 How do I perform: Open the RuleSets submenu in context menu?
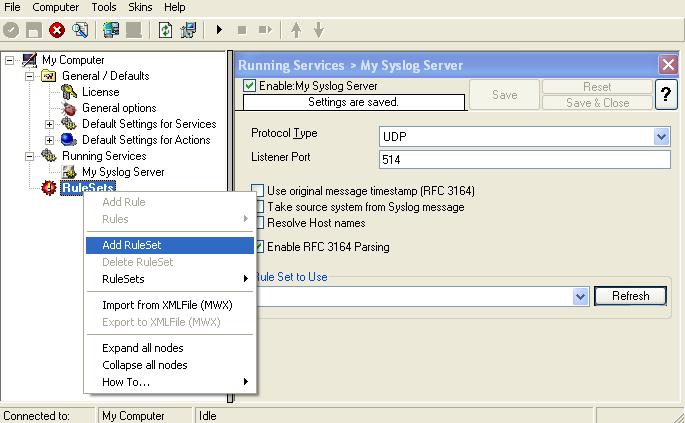click(170, 279)
